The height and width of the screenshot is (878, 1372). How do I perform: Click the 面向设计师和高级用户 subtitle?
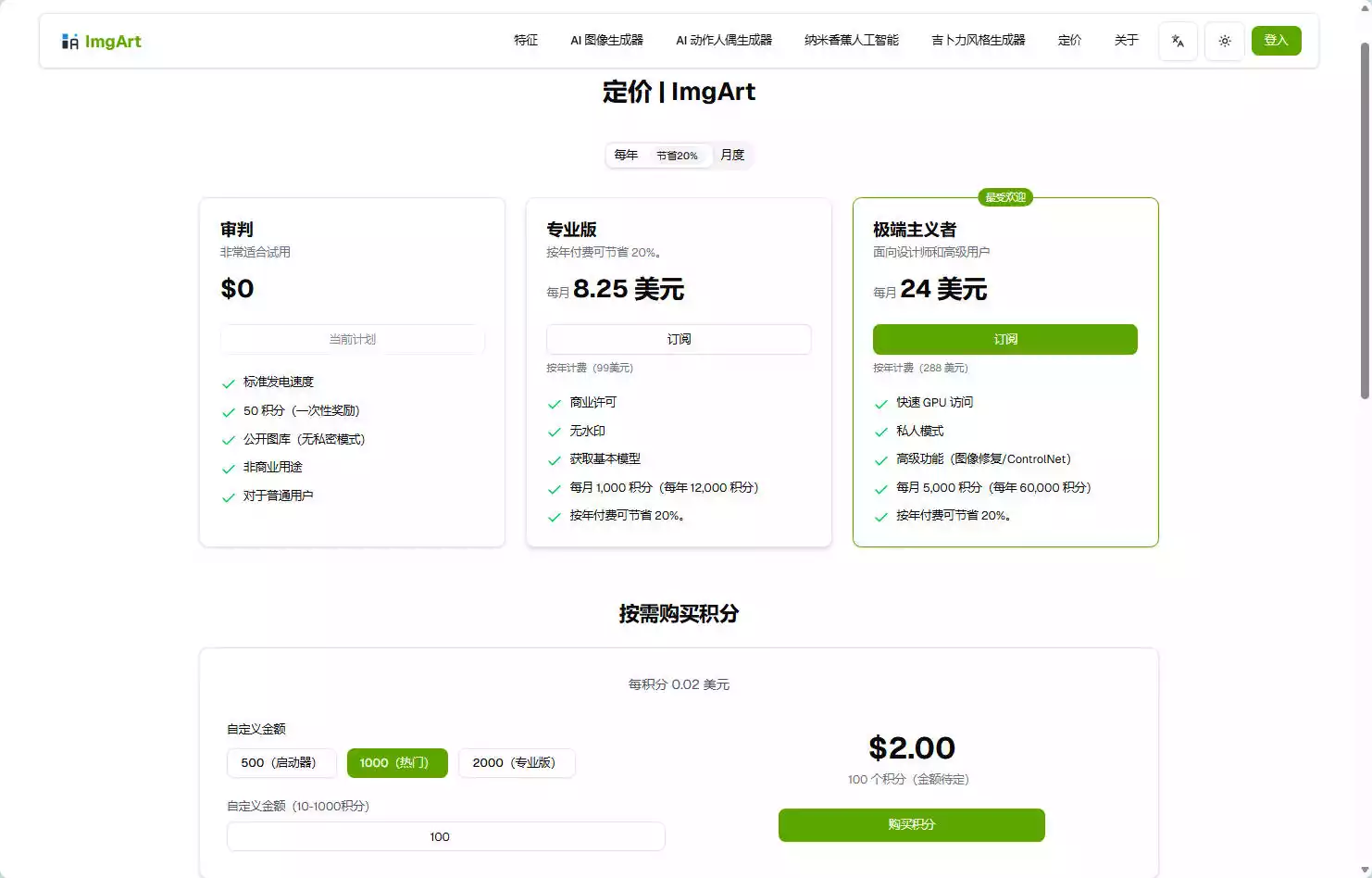[931, 252]
